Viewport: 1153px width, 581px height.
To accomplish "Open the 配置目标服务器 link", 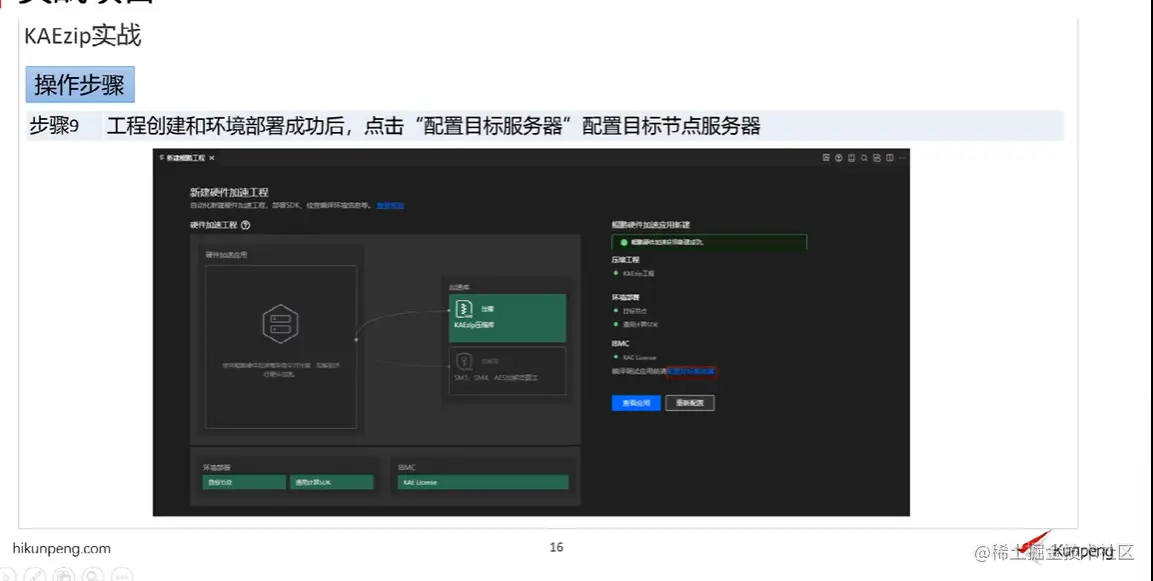I will point(690,371).
